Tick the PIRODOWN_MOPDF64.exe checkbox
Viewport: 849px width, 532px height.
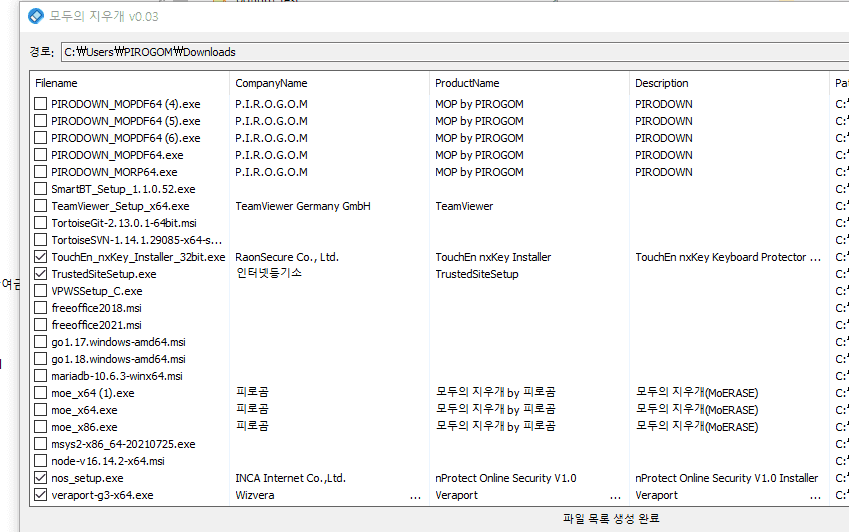tap(41, 154)
